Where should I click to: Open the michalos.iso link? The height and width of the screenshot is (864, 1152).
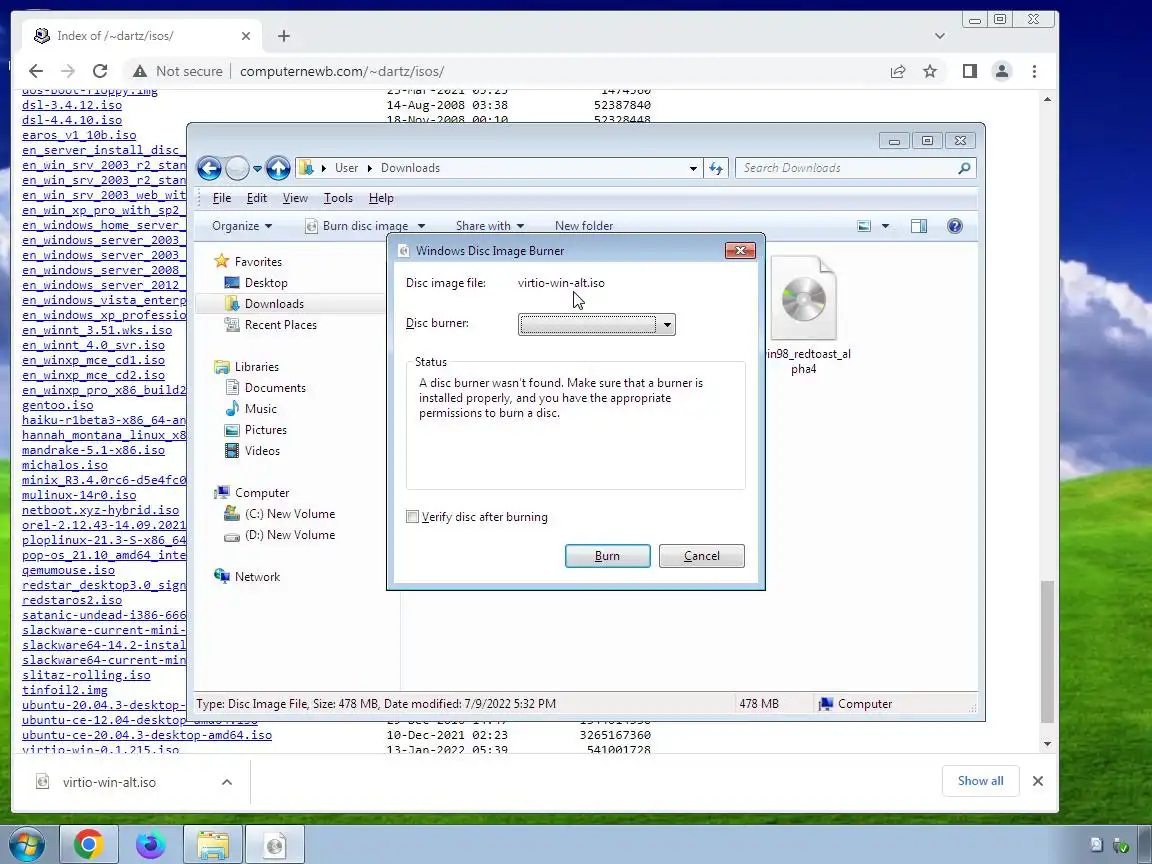point(65,465)
